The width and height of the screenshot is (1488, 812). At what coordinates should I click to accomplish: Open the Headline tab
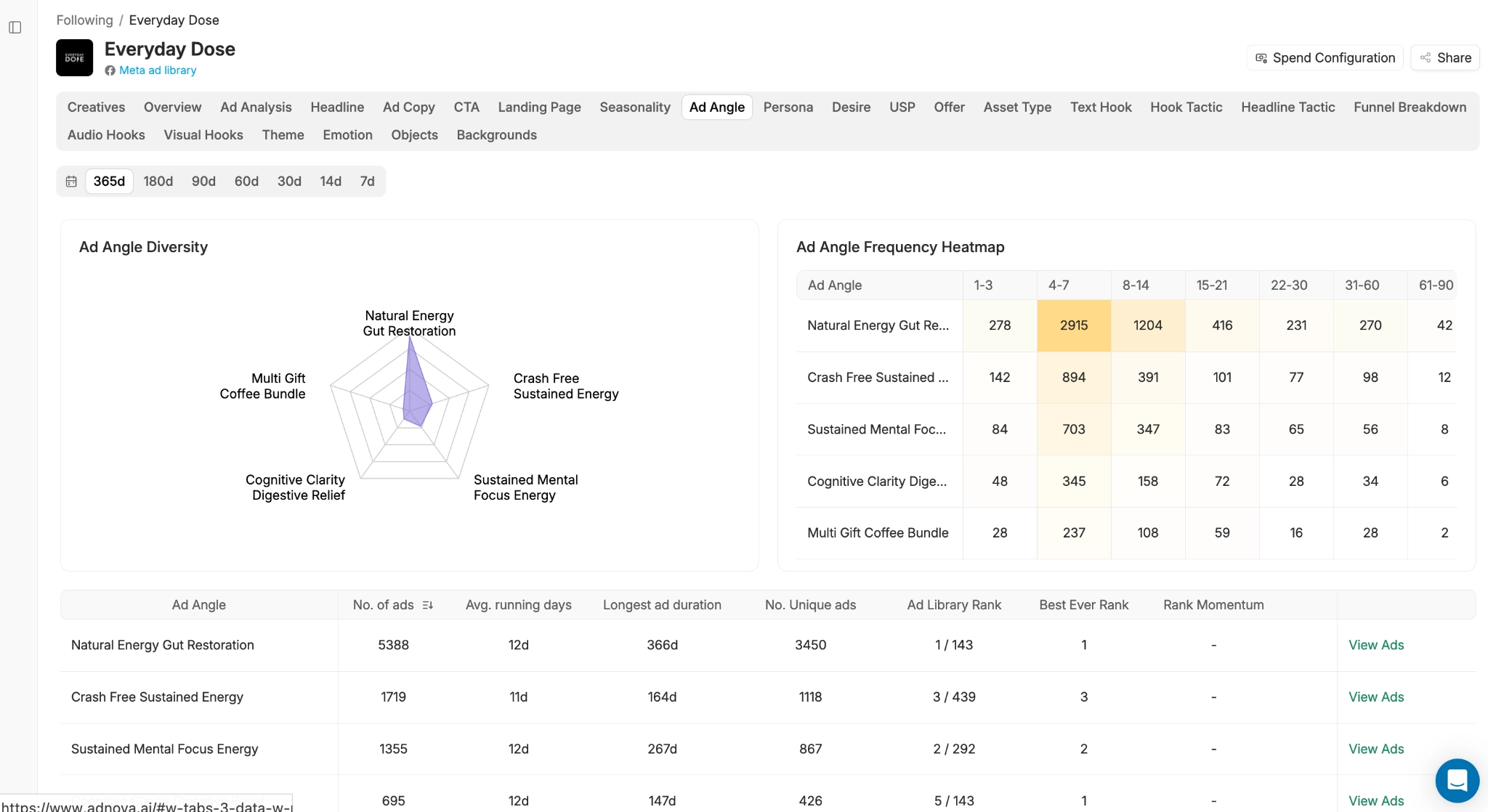pos(337,107)
